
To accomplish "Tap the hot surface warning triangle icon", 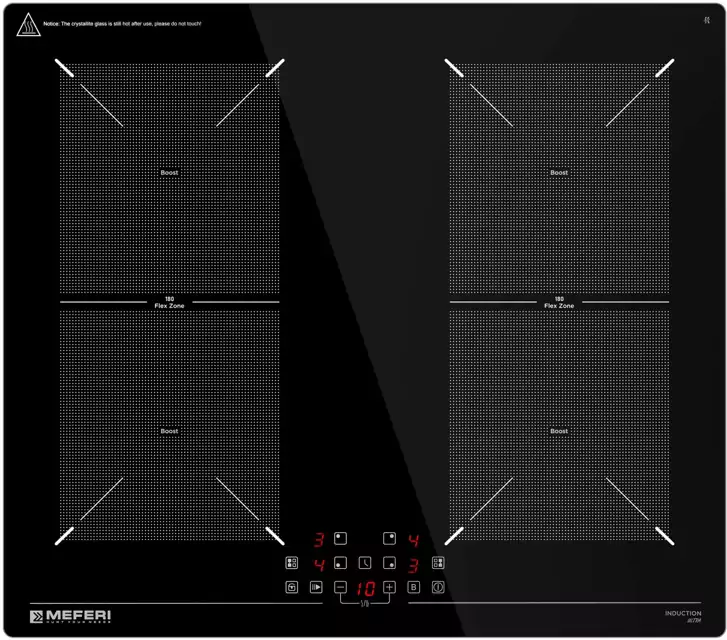I will (x=28, y=25).
